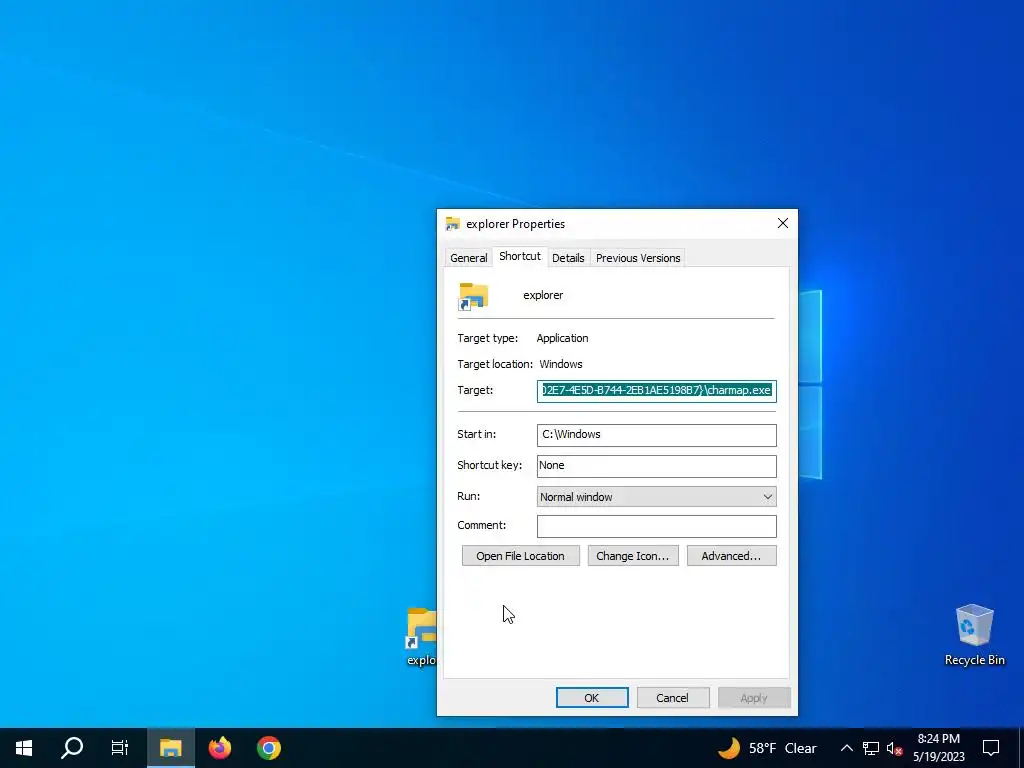Image resolution: width=1024 pixels, height=768 pixels.
Task: Open the notification center icon
Action: (x=991, y=748)
